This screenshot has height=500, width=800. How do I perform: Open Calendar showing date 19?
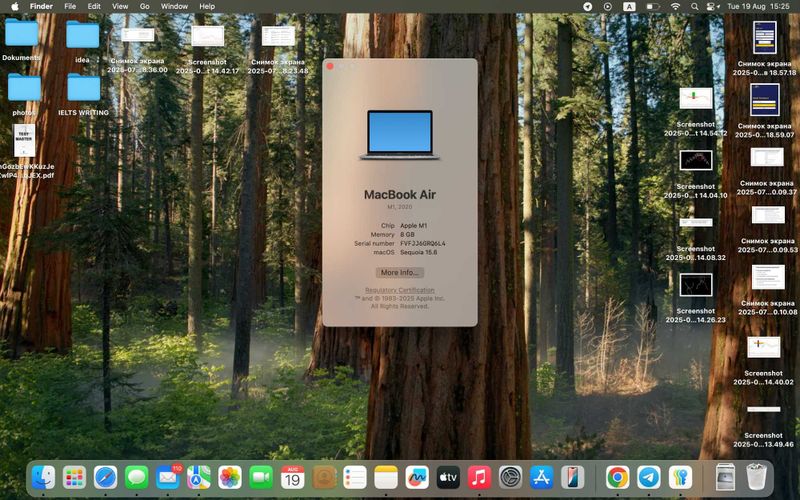tap(292, 478)
